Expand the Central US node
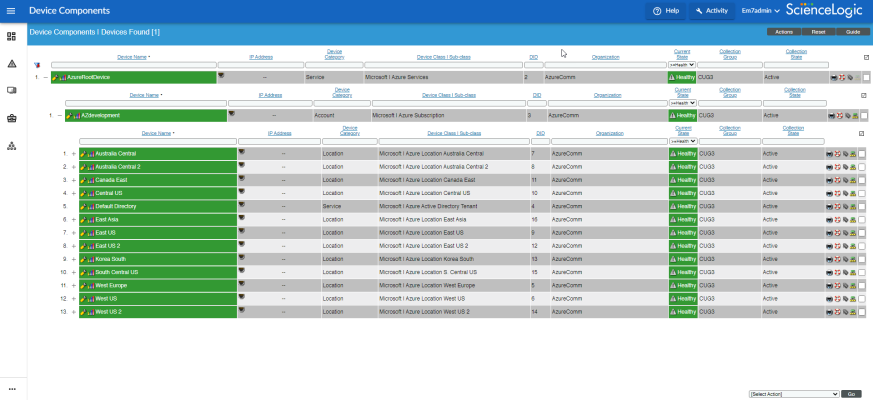This screenshot has width=873, height=400. tap(73, 193)
